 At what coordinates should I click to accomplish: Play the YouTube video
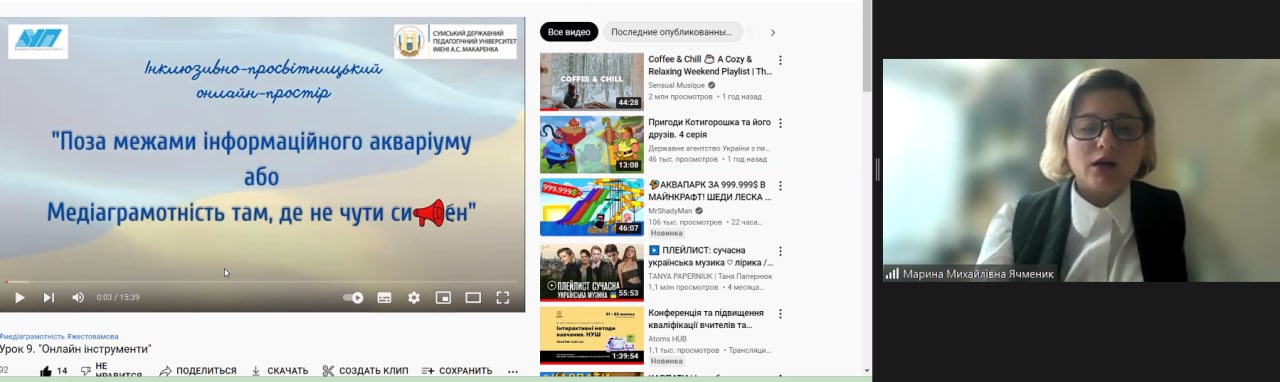(19, 297)
